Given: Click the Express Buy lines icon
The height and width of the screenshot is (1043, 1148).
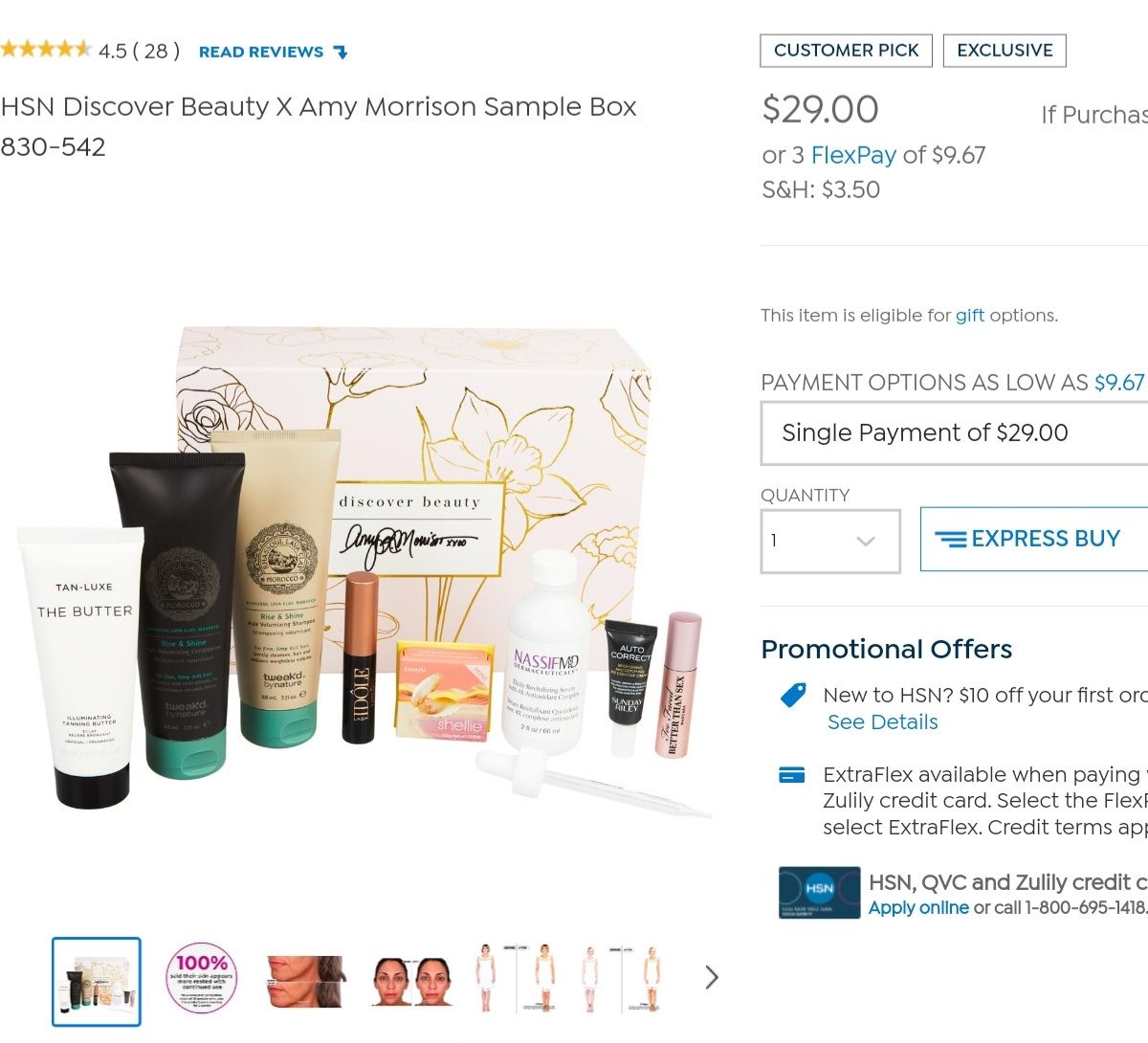Looking at the screenshot, I should (950, 540).
